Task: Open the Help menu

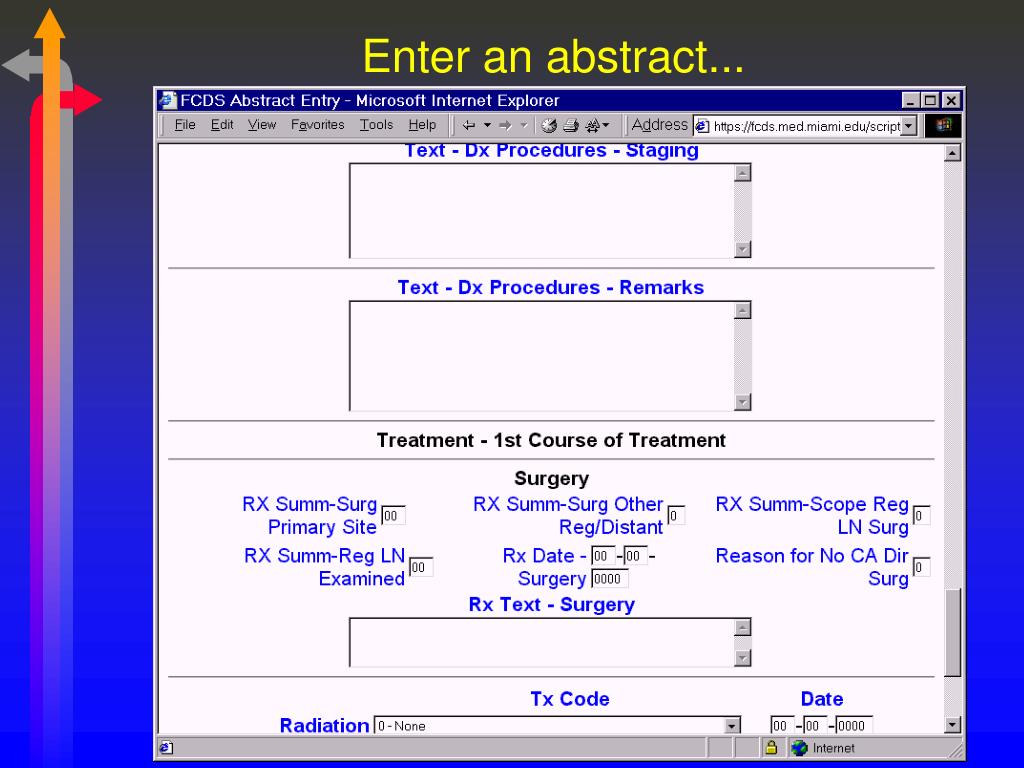Action: point(422,125)
